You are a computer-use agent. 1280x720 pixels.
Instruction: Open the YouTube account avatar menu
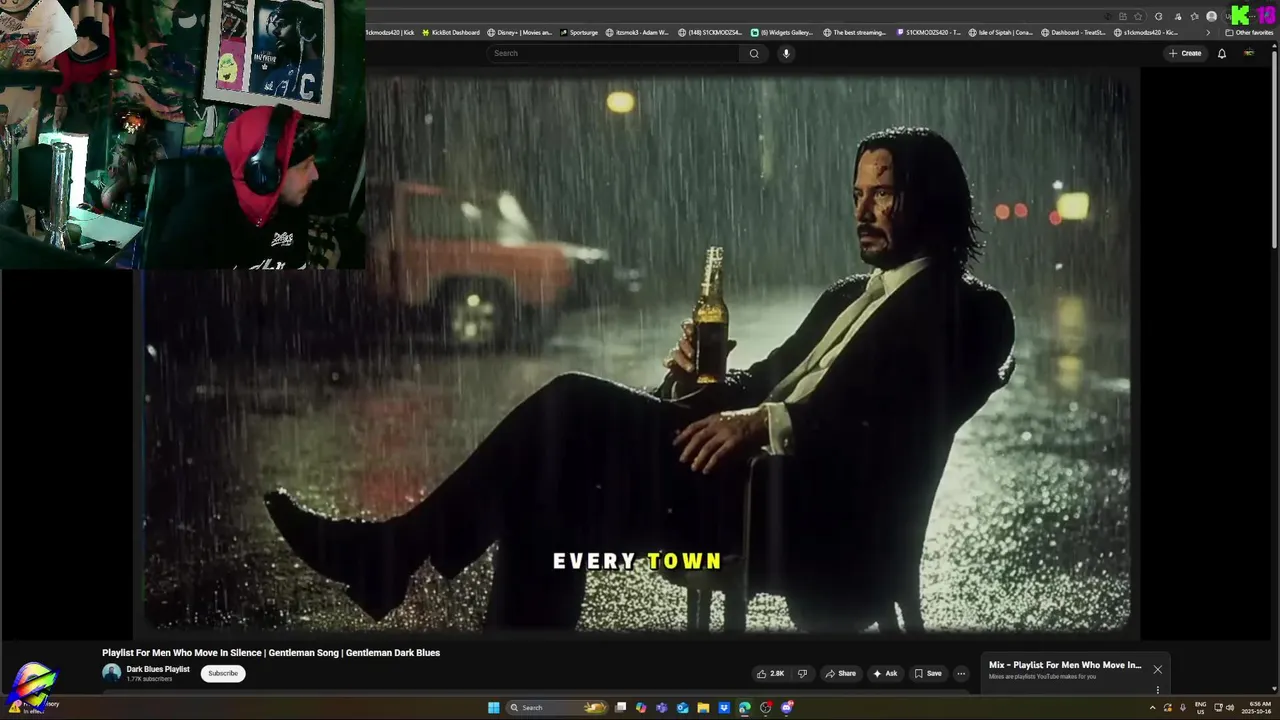(1248, 53)
